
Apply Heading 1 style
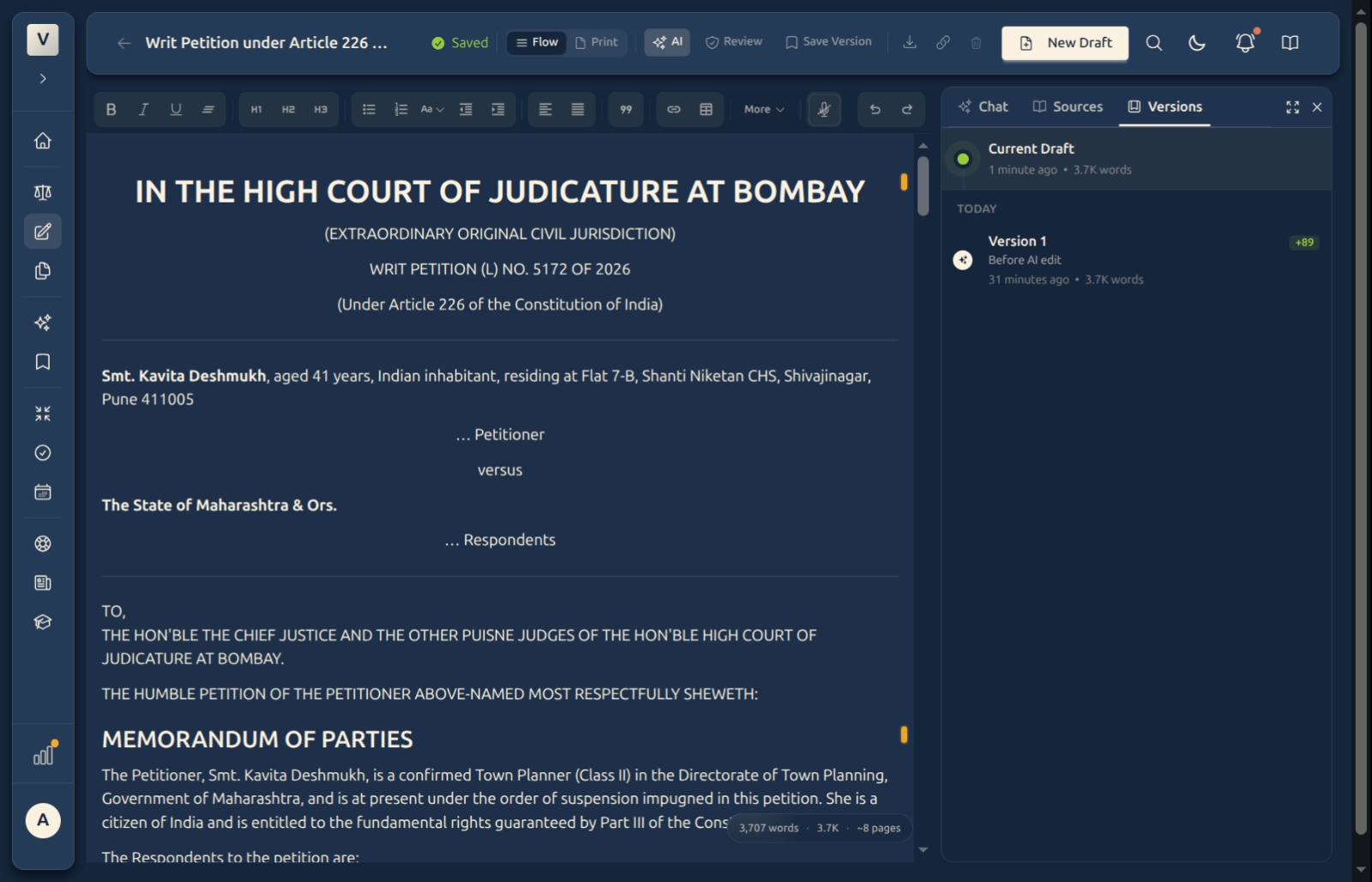pos(256,109)
